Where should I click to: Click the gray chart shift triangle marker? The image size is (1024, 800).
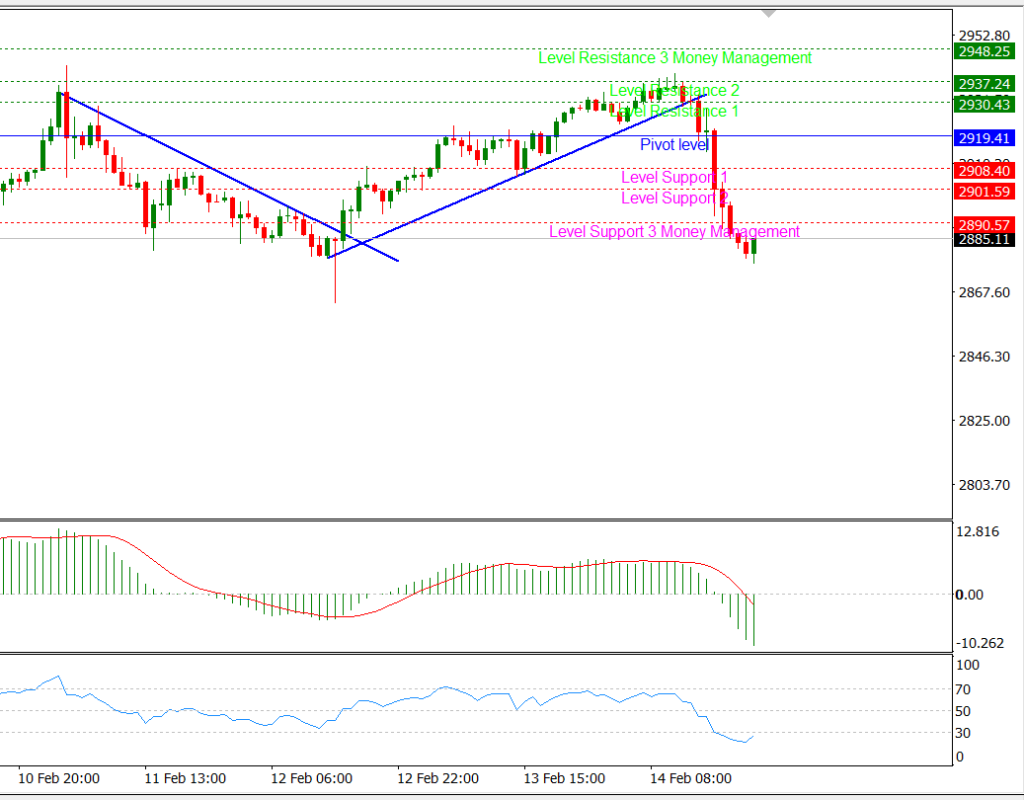pyautogui.click(x=768, y=14)
